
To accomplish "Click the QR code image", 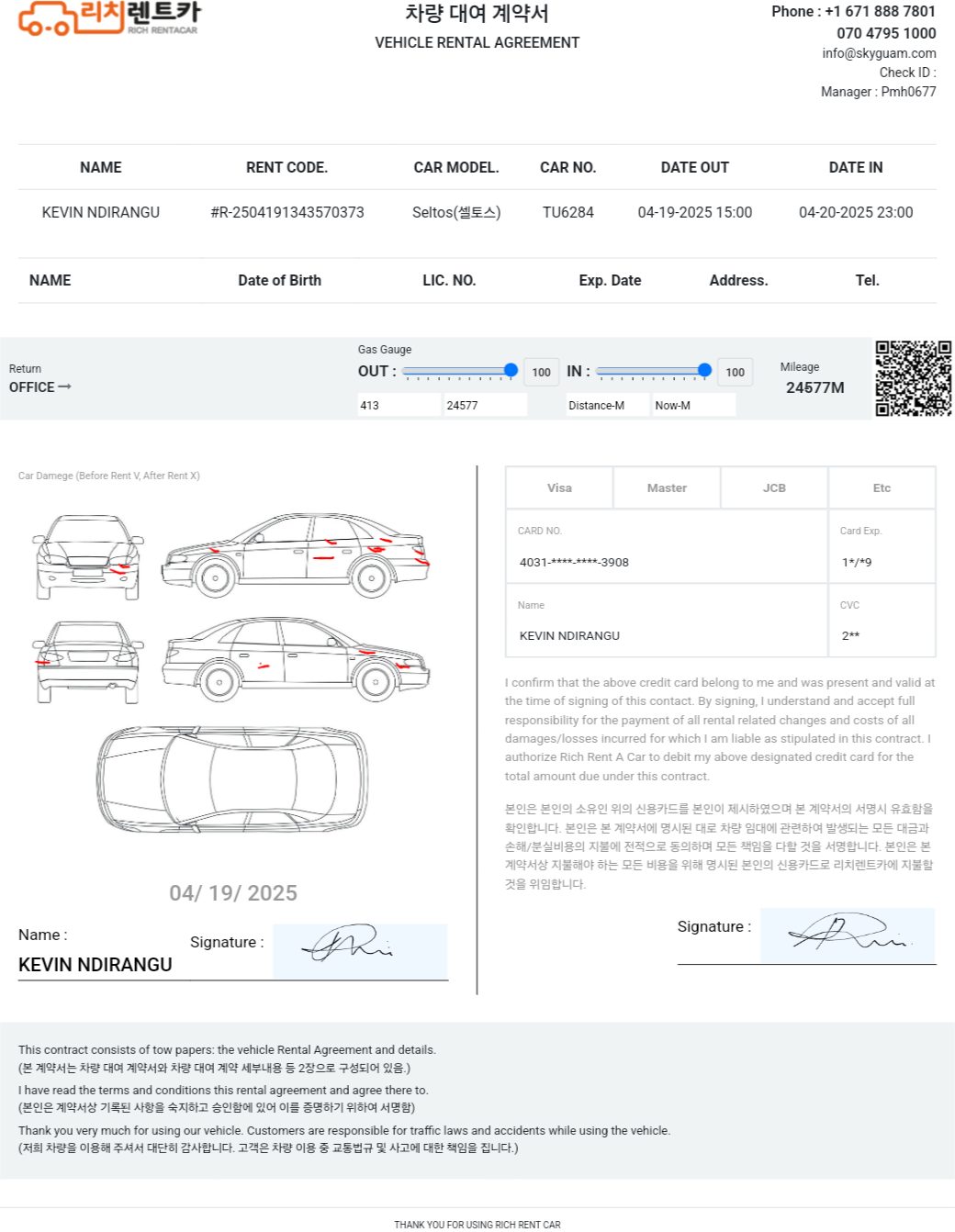I will [x=913, y=378].
